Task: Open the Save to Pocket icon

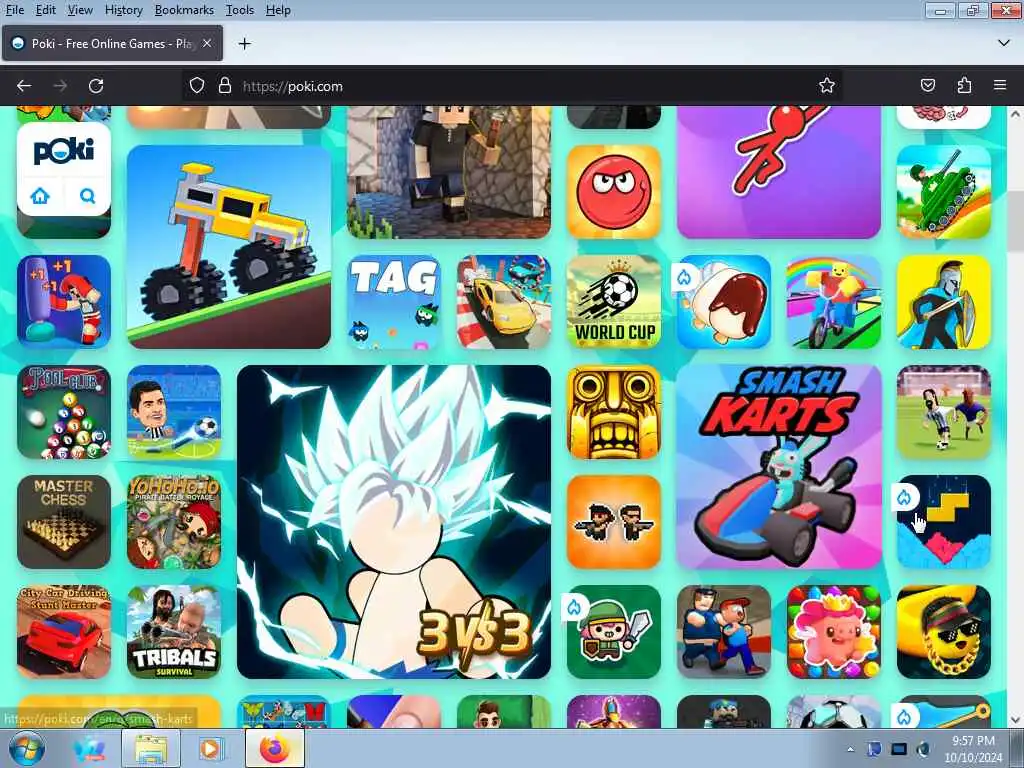Action: pos(927,86)
